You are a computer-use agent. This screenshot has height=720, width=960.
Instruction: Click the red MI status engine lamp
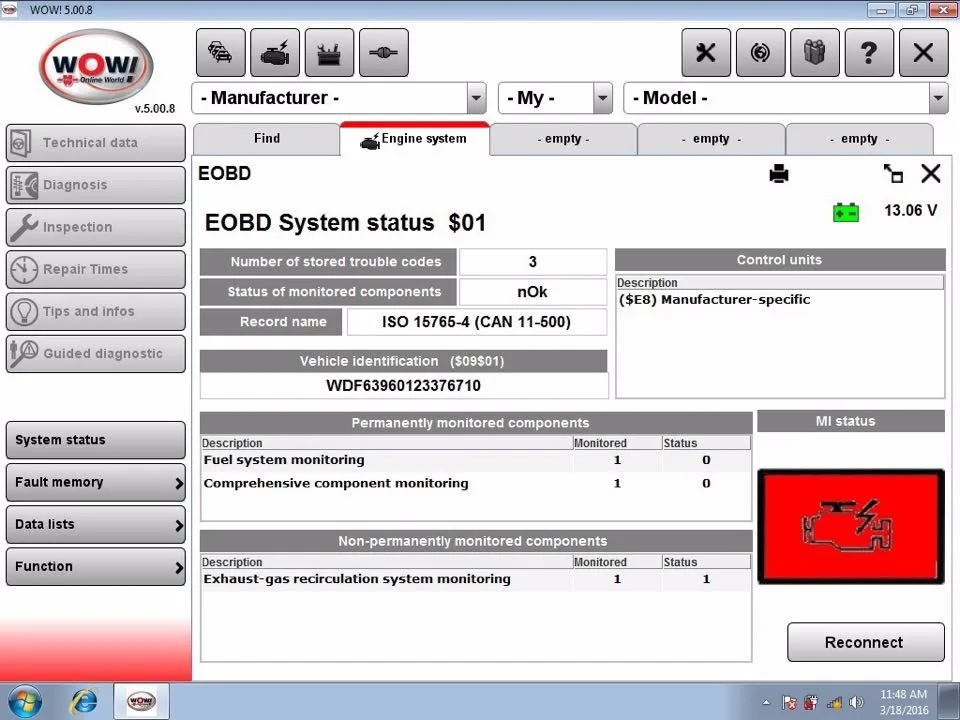[850, 526]
